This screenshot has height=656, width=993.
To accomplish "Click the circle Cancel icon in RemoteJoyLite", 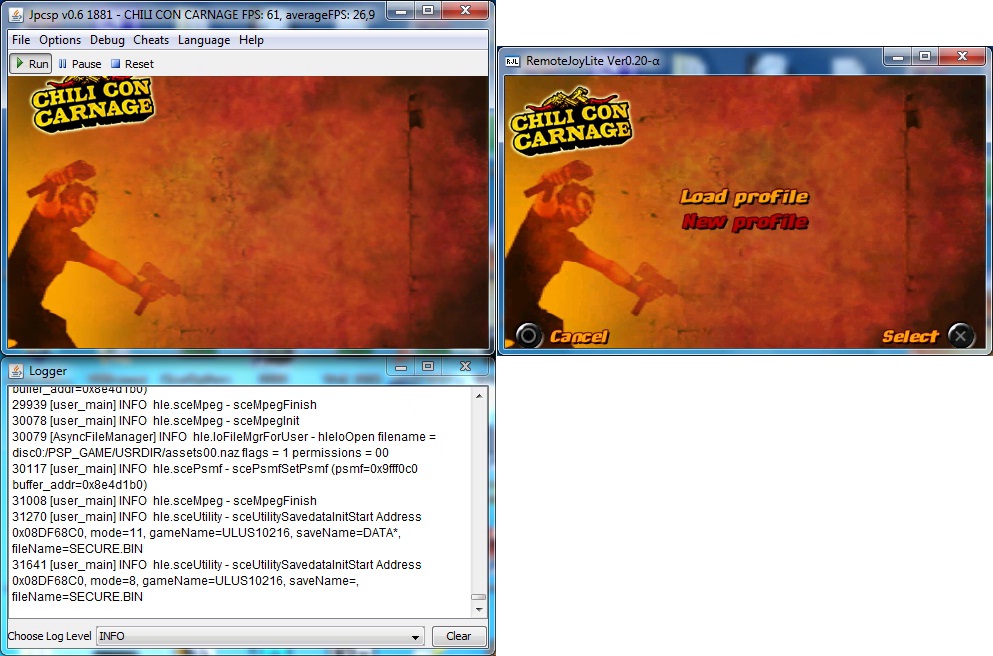I will point(528,336).
